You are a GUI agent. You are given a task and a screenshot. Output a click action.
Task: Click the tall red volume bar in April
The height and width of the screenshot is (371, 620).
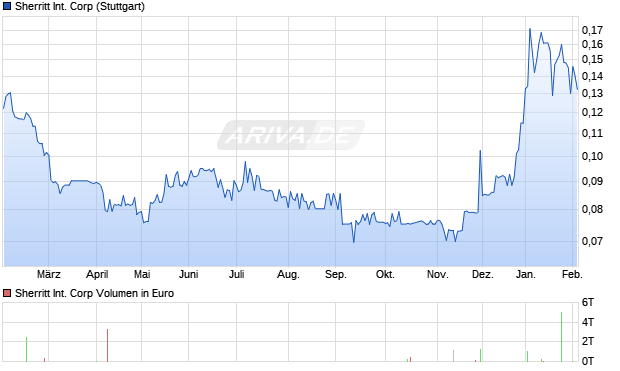click(x=107, y=345)
